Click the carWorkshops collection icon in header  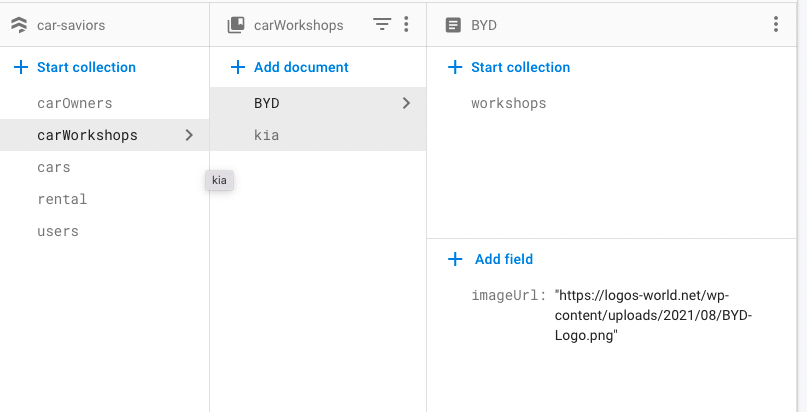[236, 25]
